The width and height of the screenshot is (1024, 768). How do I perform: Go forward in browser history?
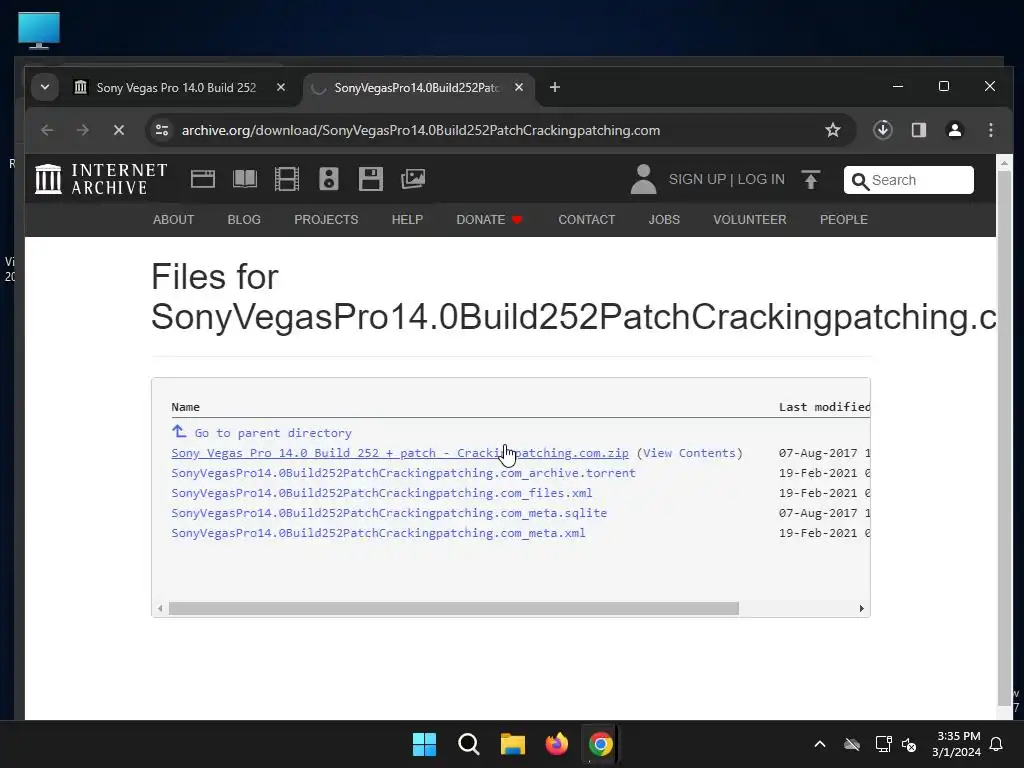coord(82,130)
